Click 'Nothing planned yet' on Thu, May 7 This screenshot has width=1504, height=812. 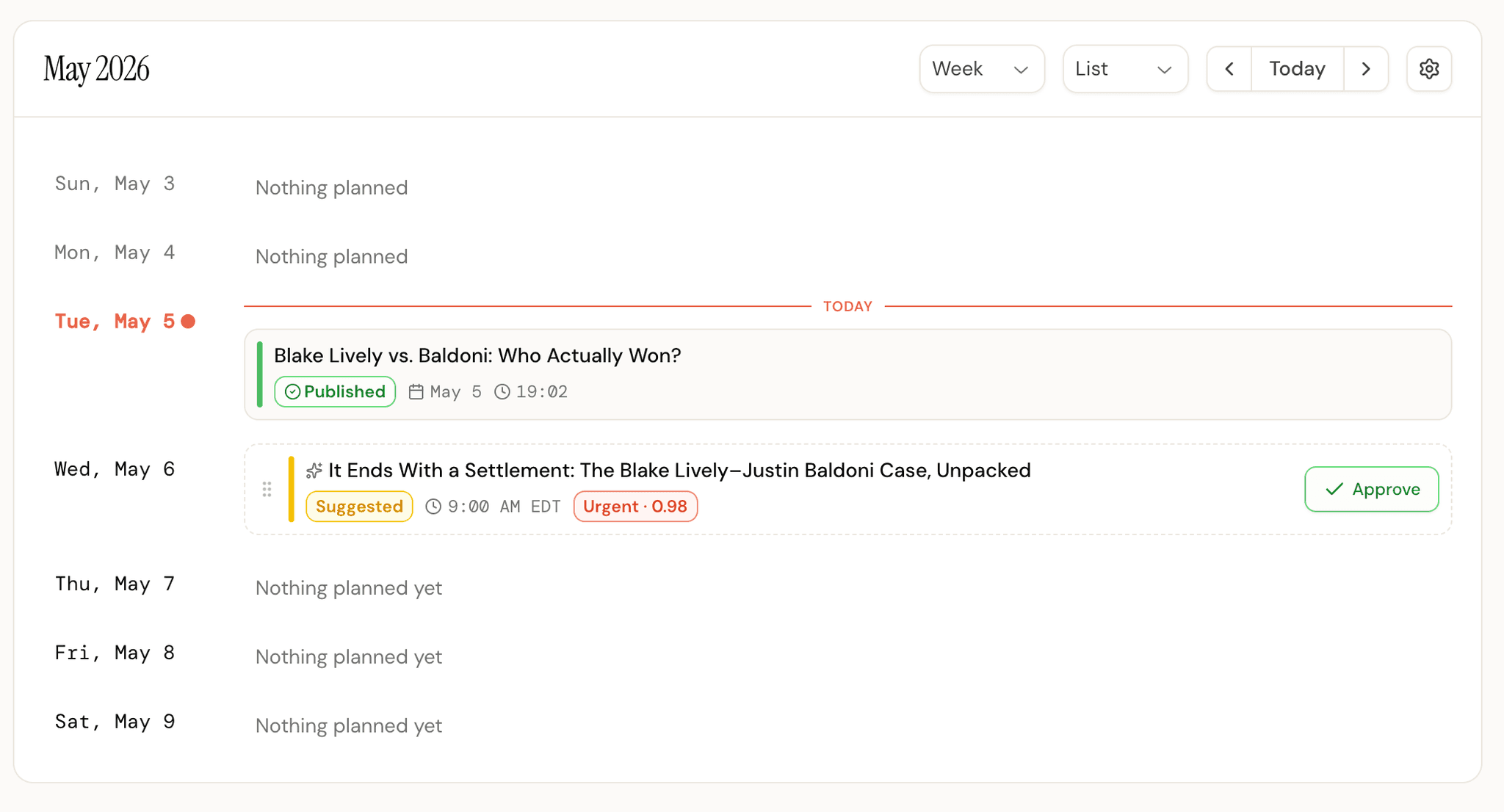(x=349, y=588)
